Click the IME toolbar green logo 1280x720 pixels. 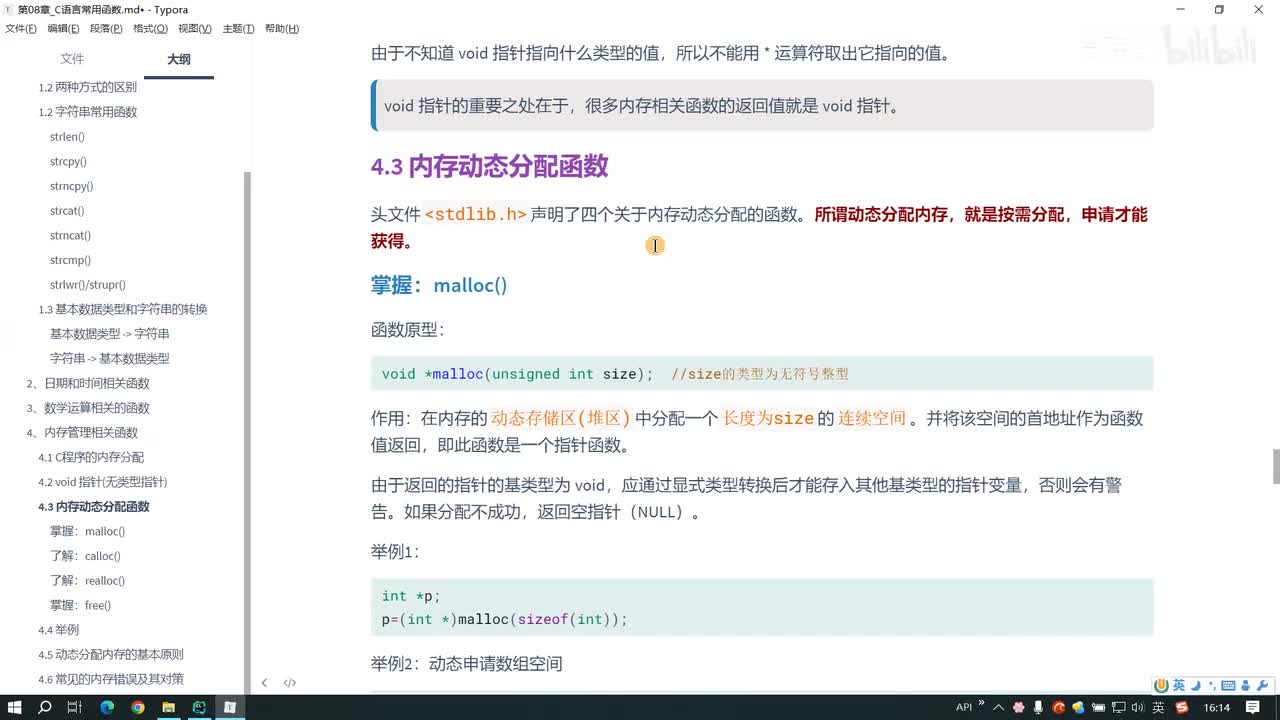[x=1161, y=685]
